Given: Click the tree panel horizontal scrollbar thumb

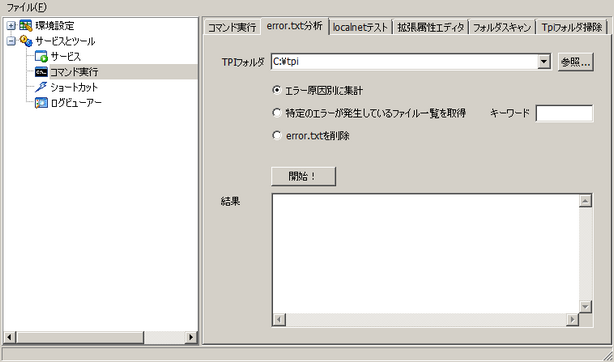Looking at the screenshot, I should click(80, 337).
